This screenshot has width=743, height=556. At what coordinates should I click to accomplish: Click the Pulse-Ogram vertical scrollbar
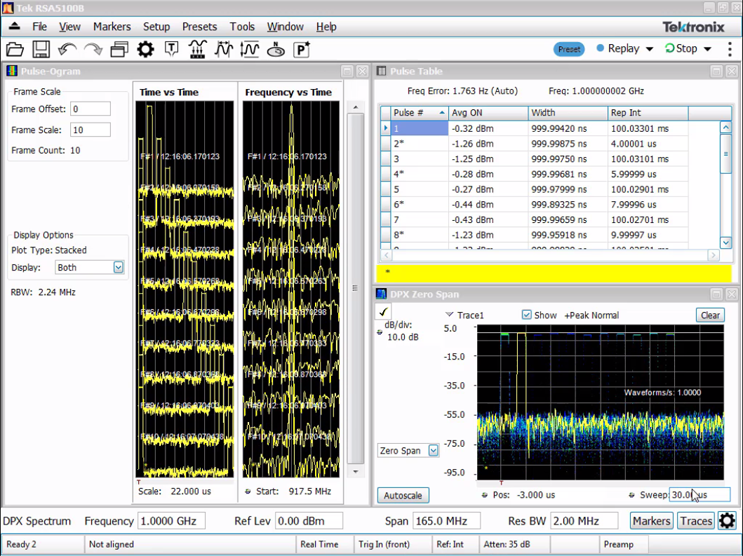[355, 290]
